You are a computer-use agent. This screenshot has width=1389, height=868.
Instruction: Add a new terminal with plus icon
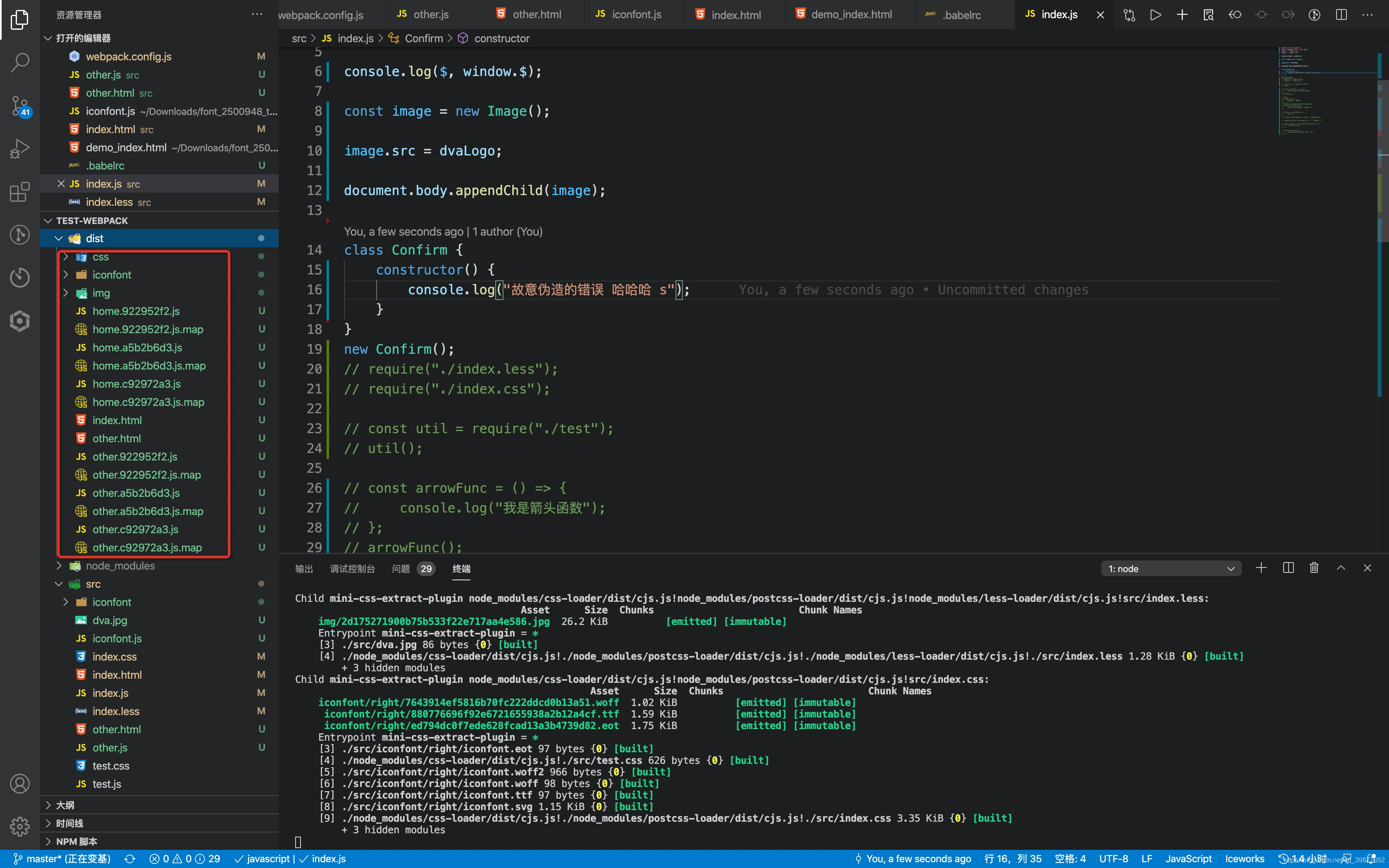tap(1261, 568)
